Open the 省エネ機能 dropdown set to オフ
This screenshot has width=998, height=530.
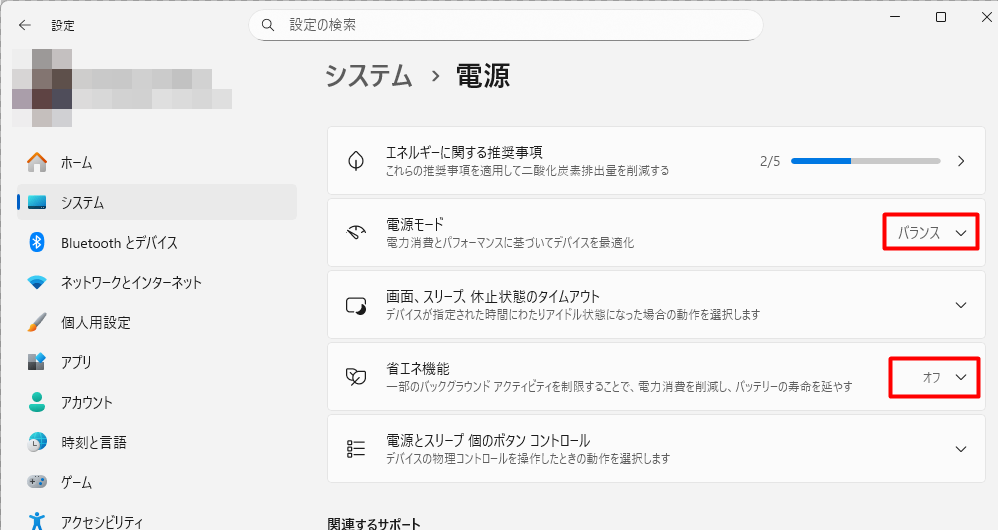click(x=934, y=377)
